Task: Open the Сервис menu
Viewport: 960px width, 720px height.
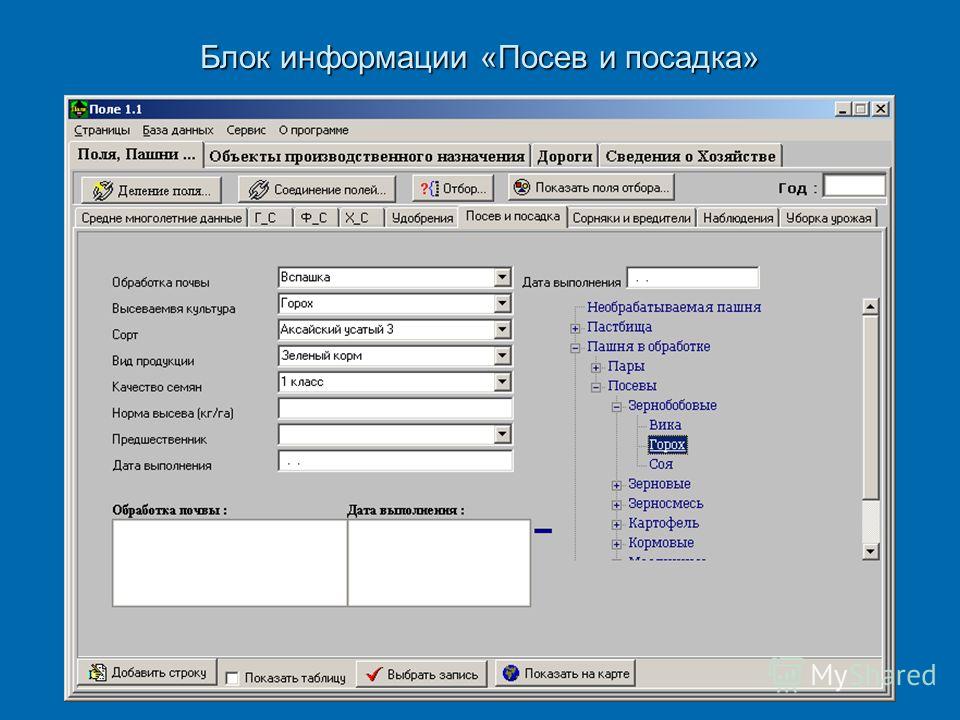Action: coord(246,130)
